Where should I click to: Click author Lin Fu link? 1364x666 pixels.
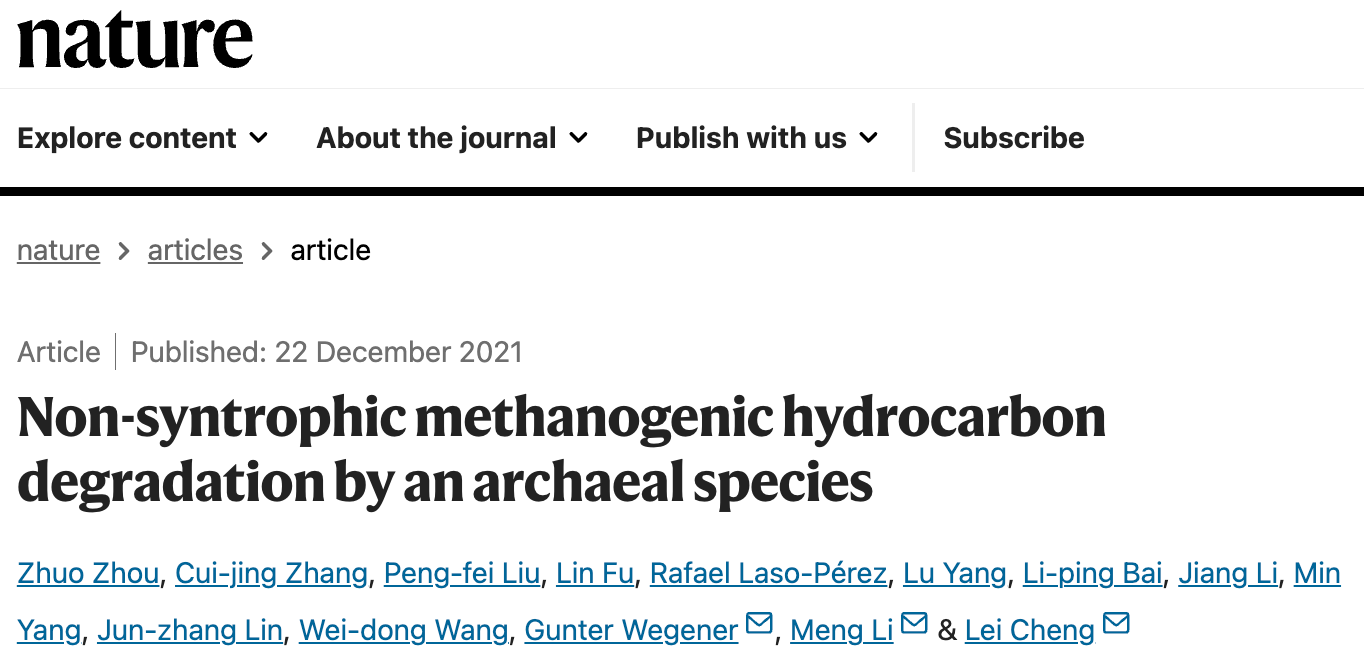click(595, 573)
